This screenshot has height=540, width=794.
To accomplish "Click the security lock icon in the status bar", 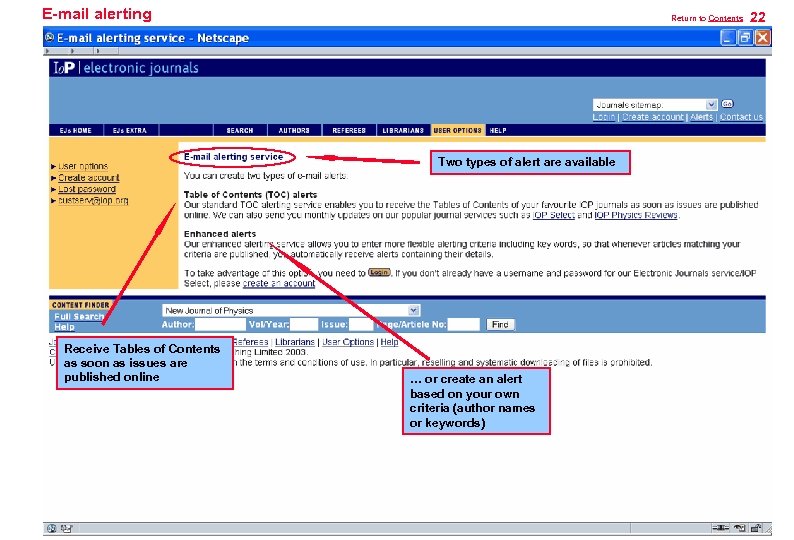I will click(x=756, y=528).
